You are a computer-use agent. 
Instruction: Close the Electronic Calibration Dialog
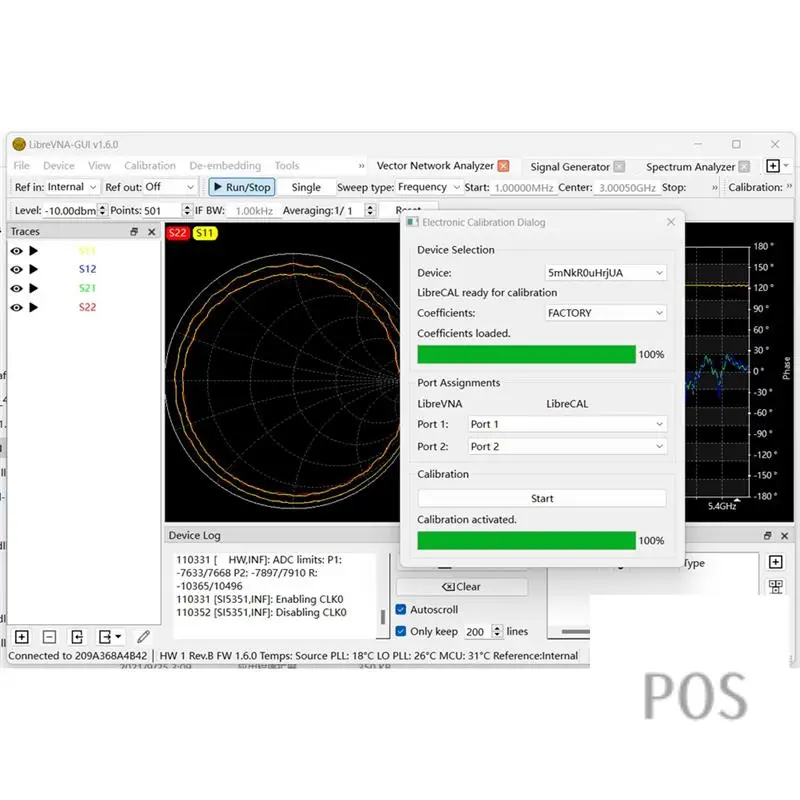tap(671, 221)
